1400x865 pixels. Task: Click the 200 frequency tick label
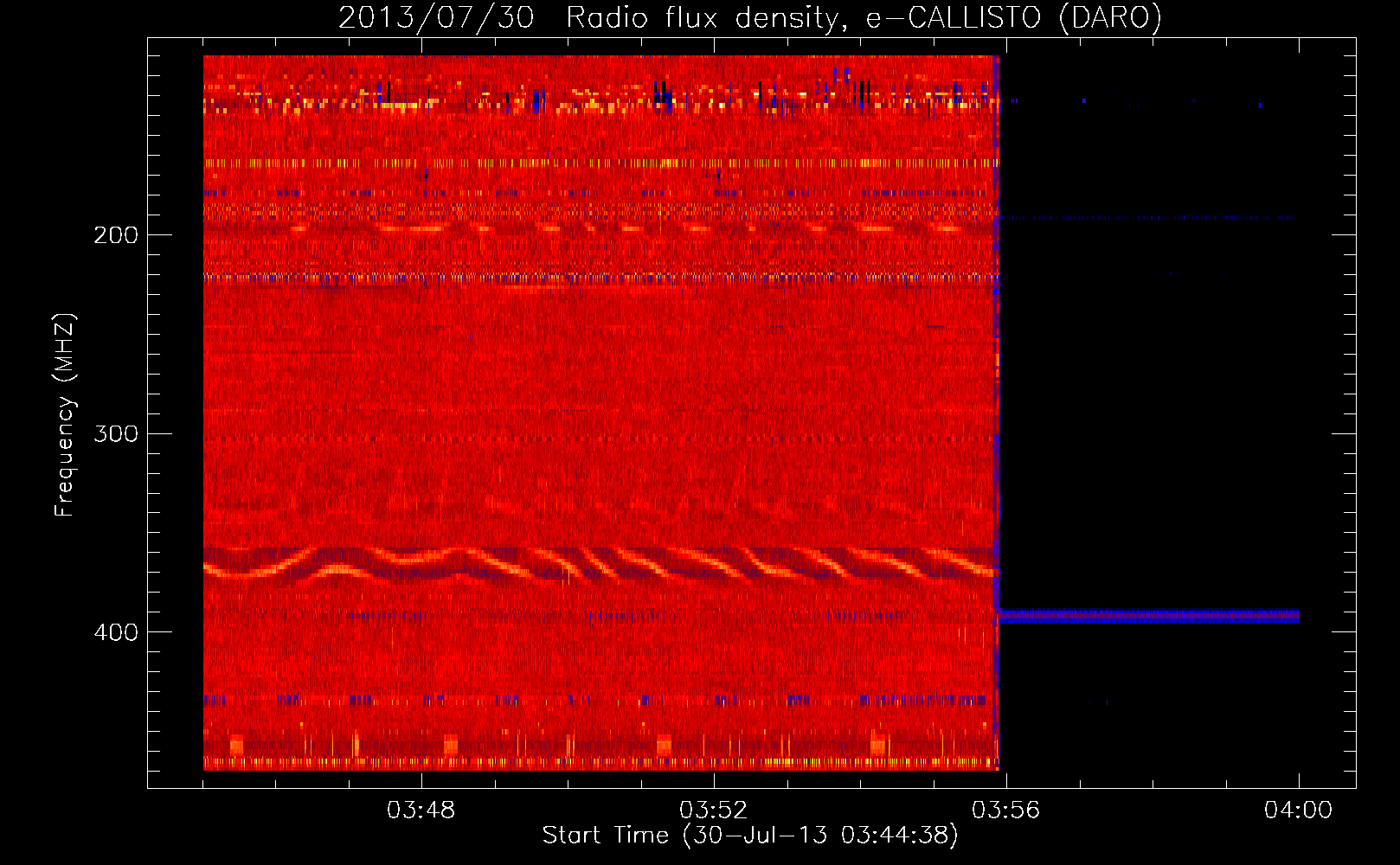click(x=116, y=234)
